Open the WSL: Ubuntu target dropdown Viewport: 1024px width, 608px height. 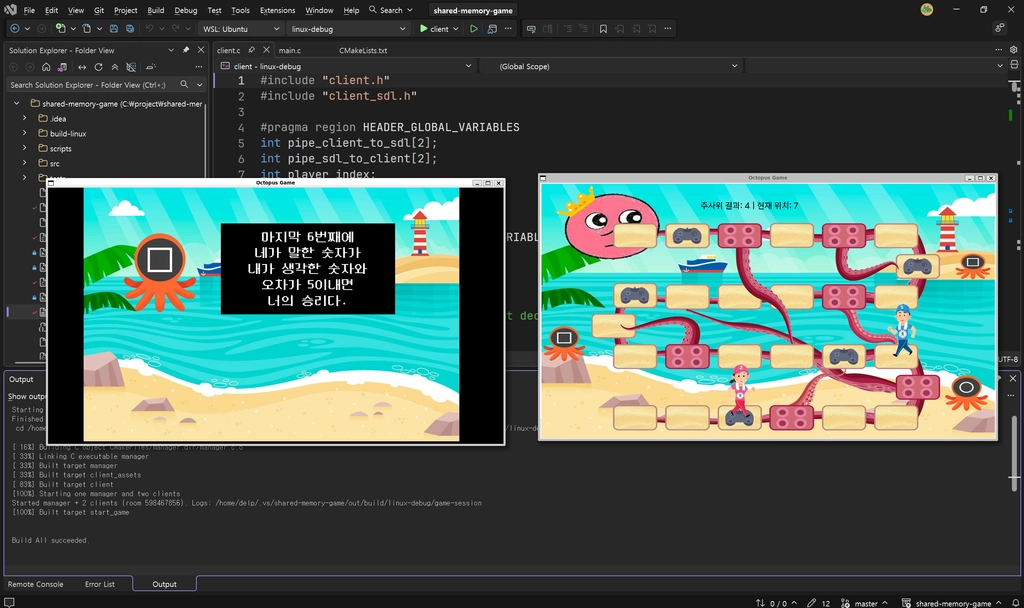(x=240, y=29)
